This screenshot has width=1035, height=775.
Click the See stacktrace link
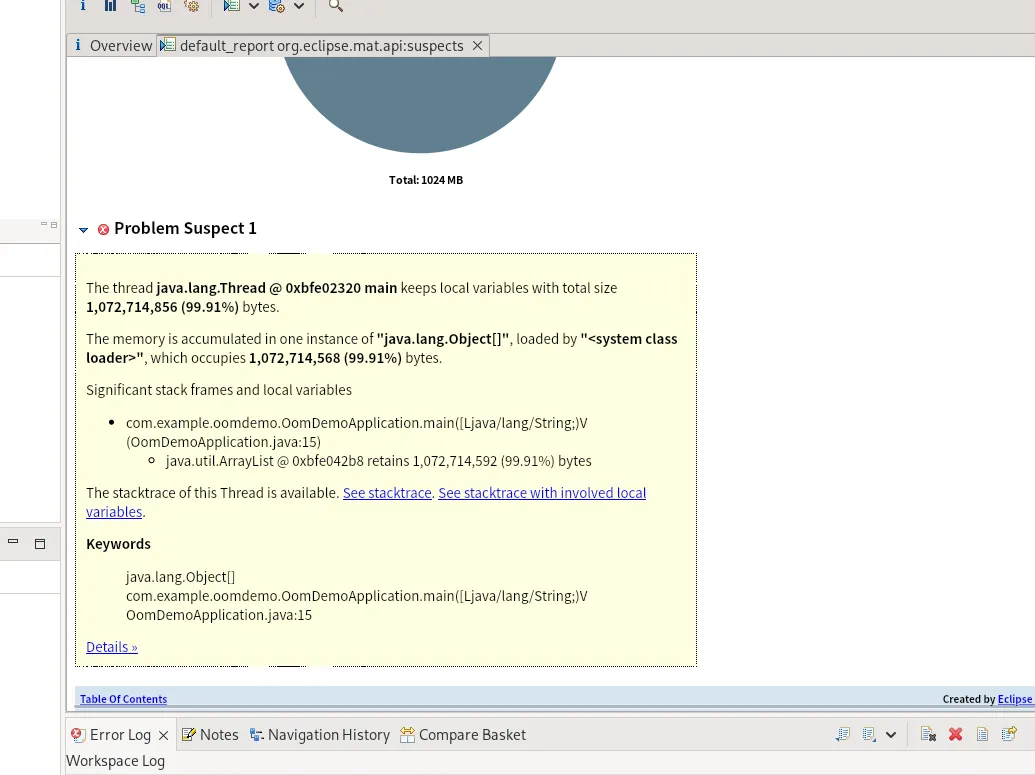[x=387, y=493]
